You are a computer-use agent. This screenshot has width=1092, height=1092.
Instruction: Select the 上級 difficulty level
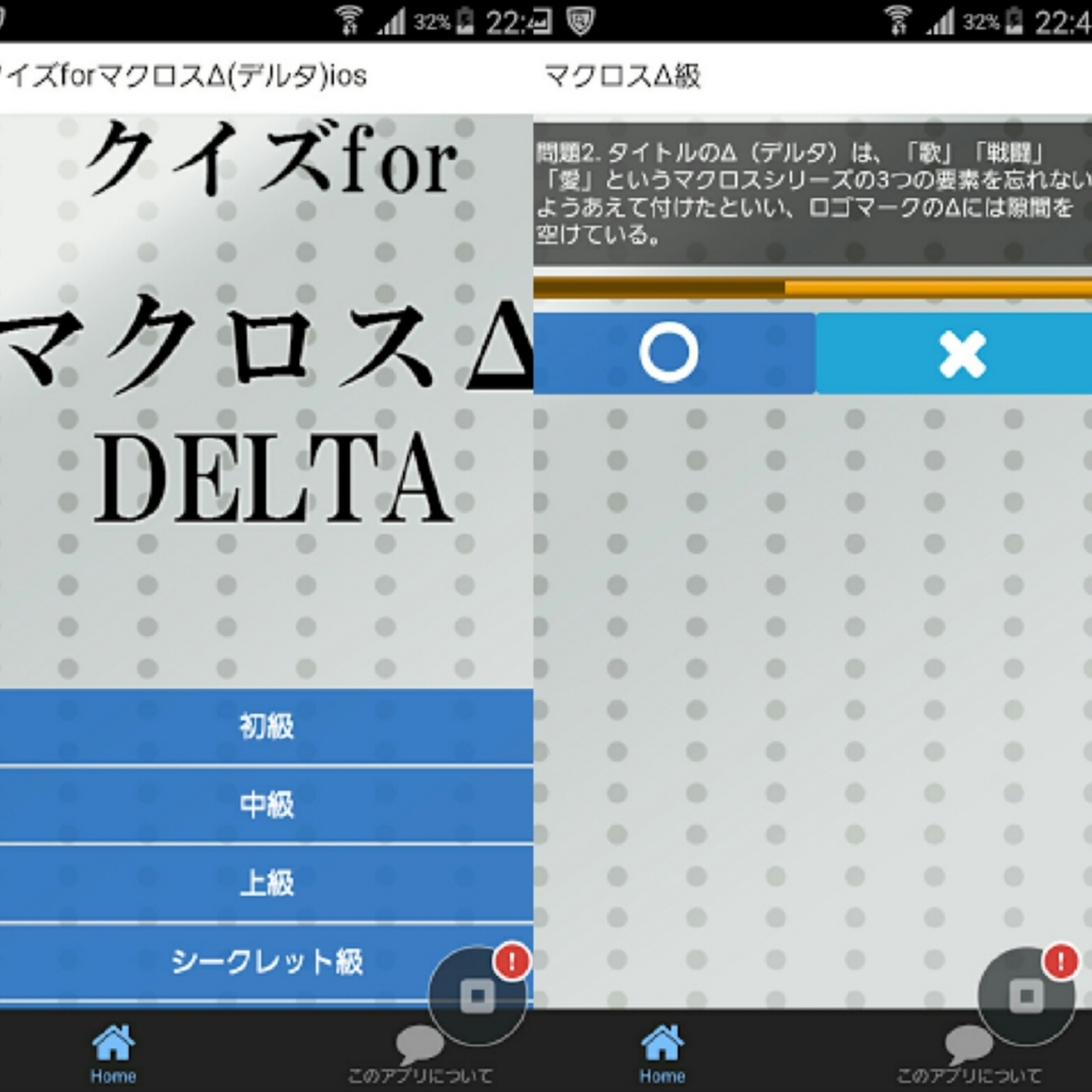[266, 883]
